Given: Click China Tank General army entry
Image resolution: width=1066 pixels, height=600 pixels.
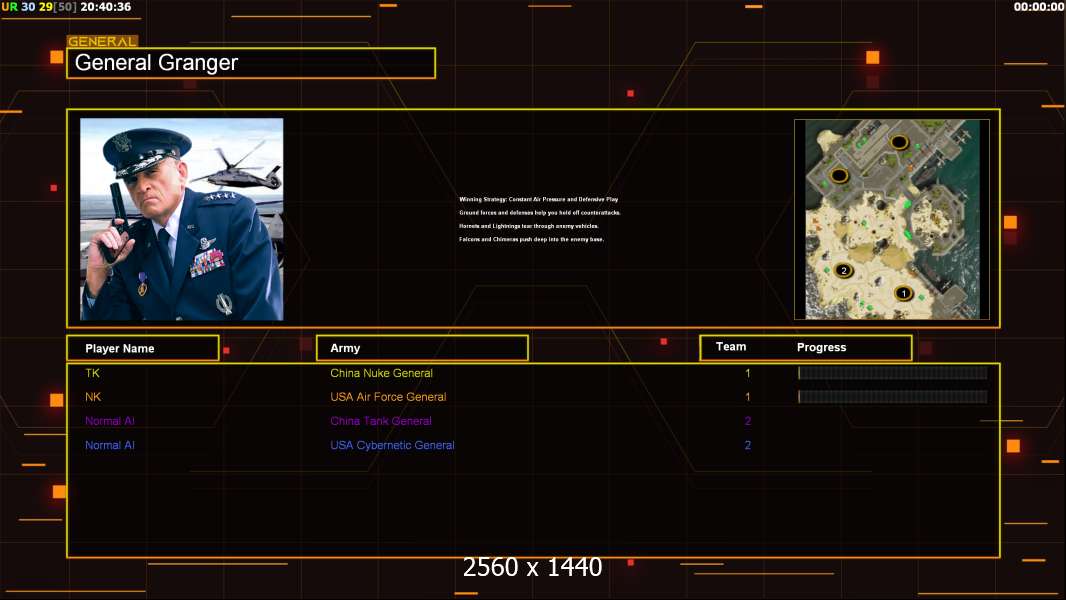Looking at the screenshot, I should coord(381,421).
